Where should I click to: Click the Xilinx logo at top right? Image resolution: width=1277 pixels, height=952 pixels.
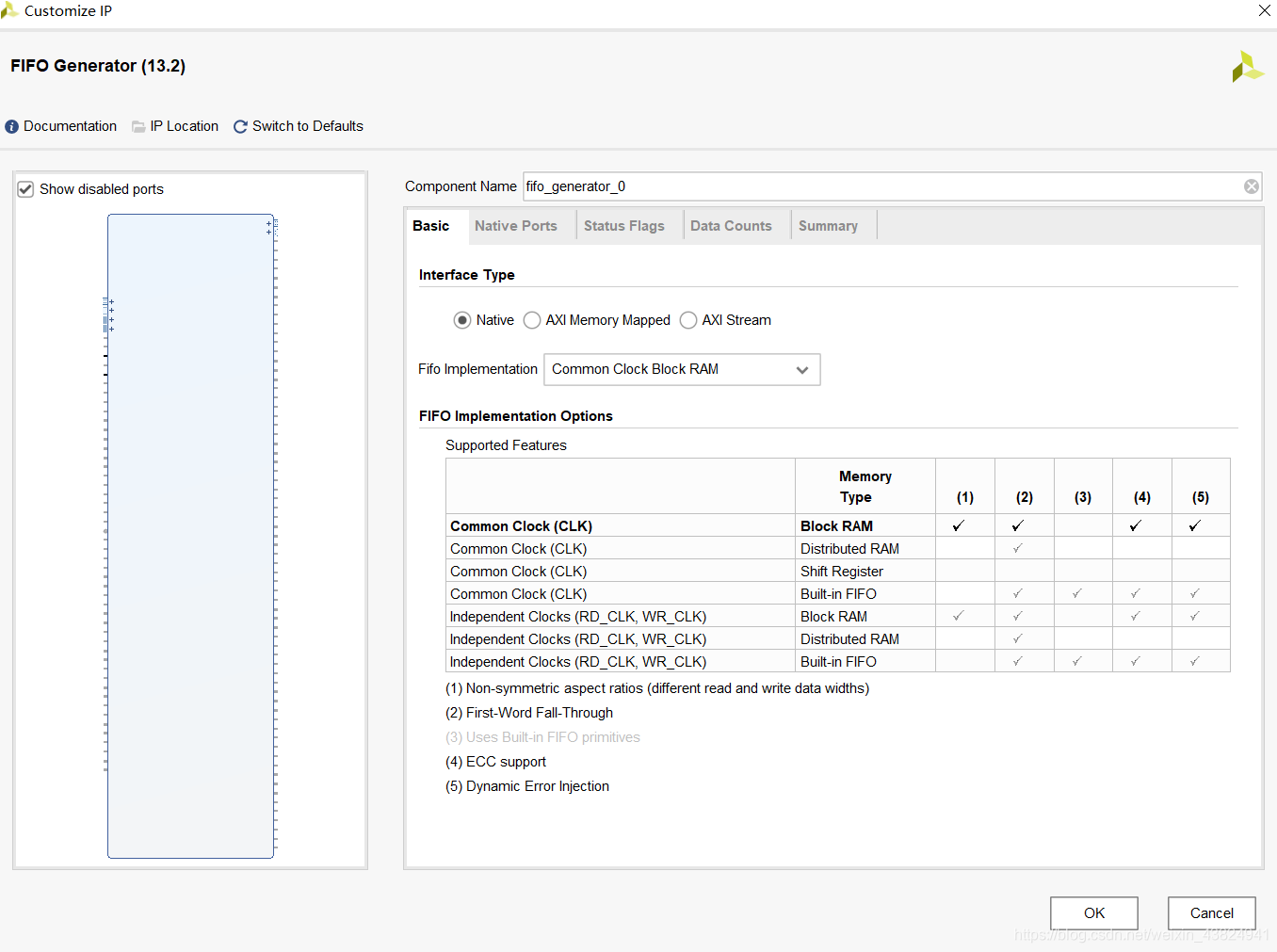tap(1247, 67)
